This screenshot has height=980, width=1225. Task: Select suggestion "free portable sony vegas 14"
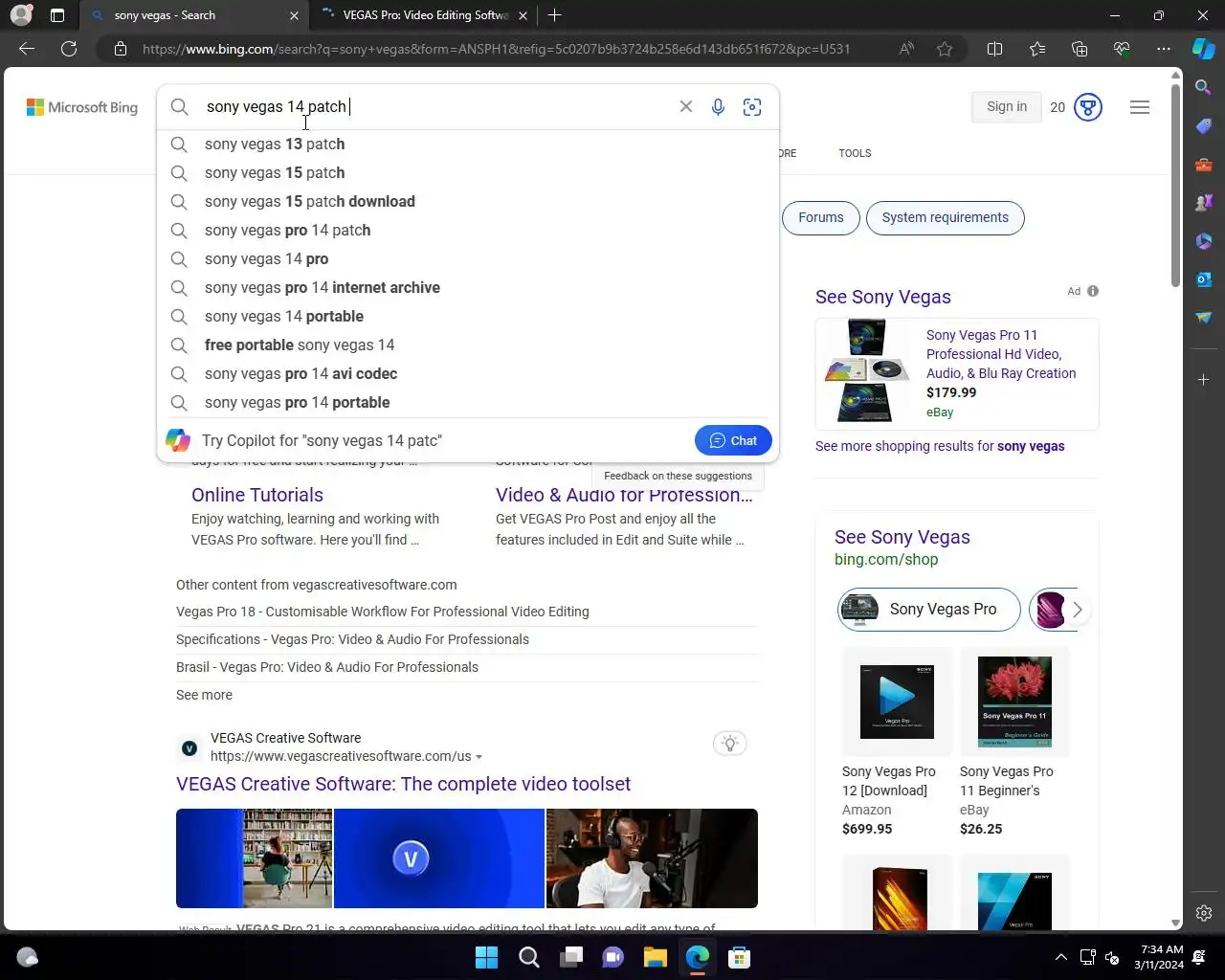coord(467,345)
